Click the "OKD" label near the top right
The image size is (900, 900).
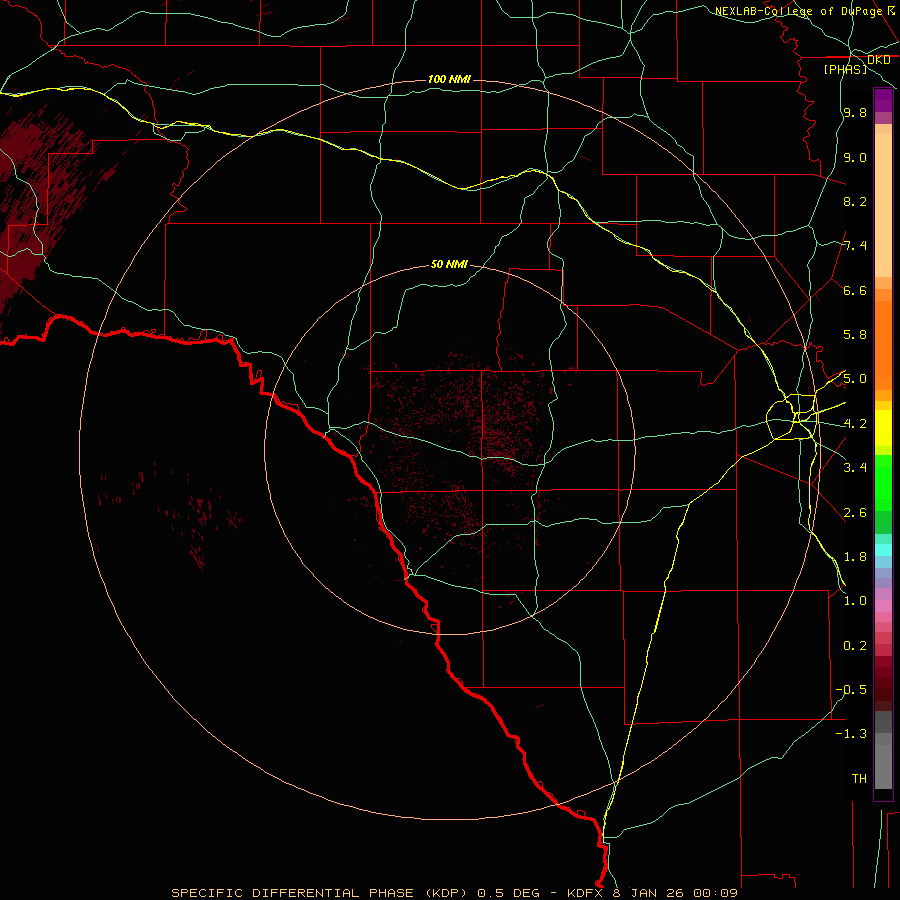point(878,59)
